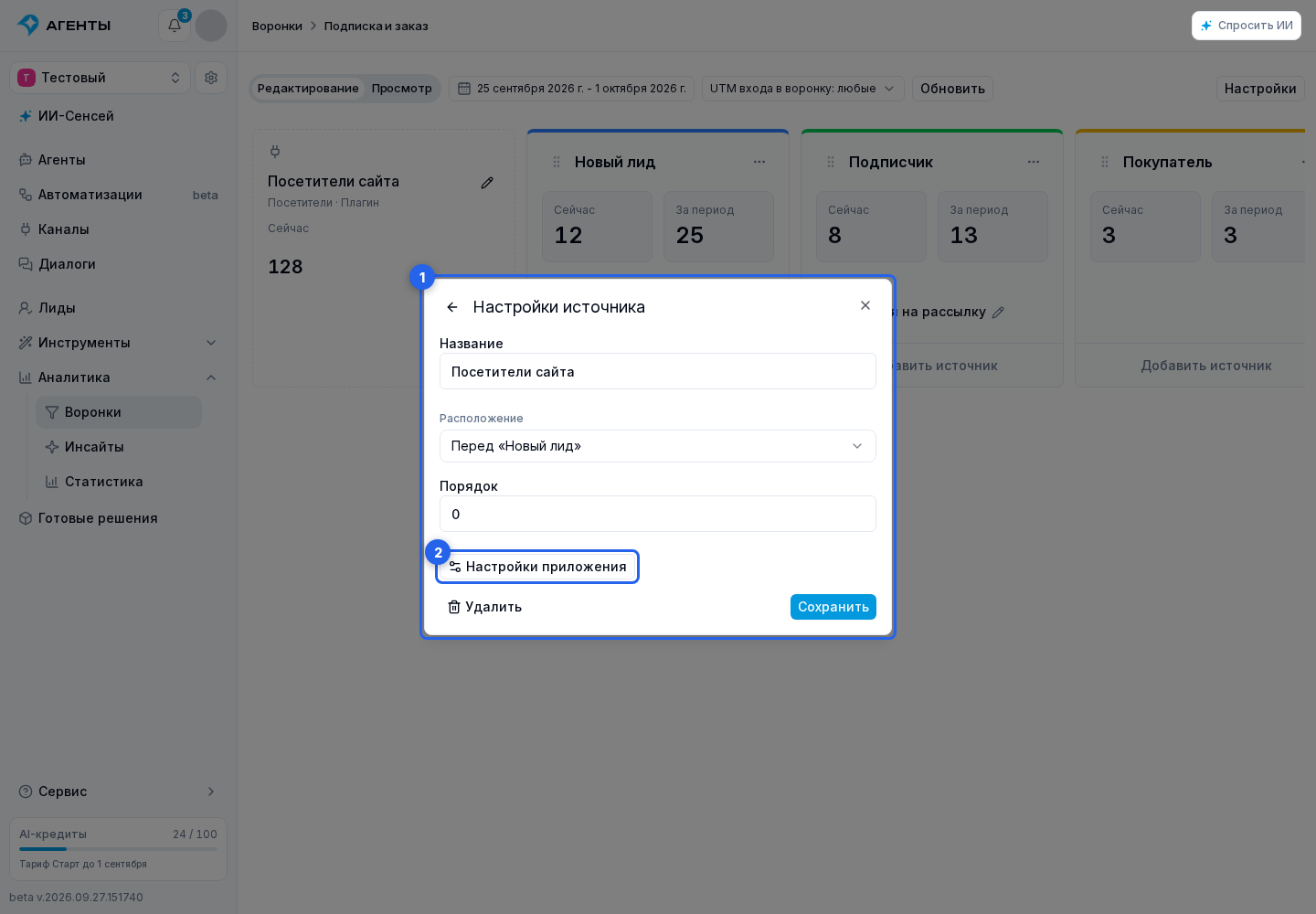Collapse the Аналитика section
Viewport: 1316px width, 914px height.
coord(119,377)
